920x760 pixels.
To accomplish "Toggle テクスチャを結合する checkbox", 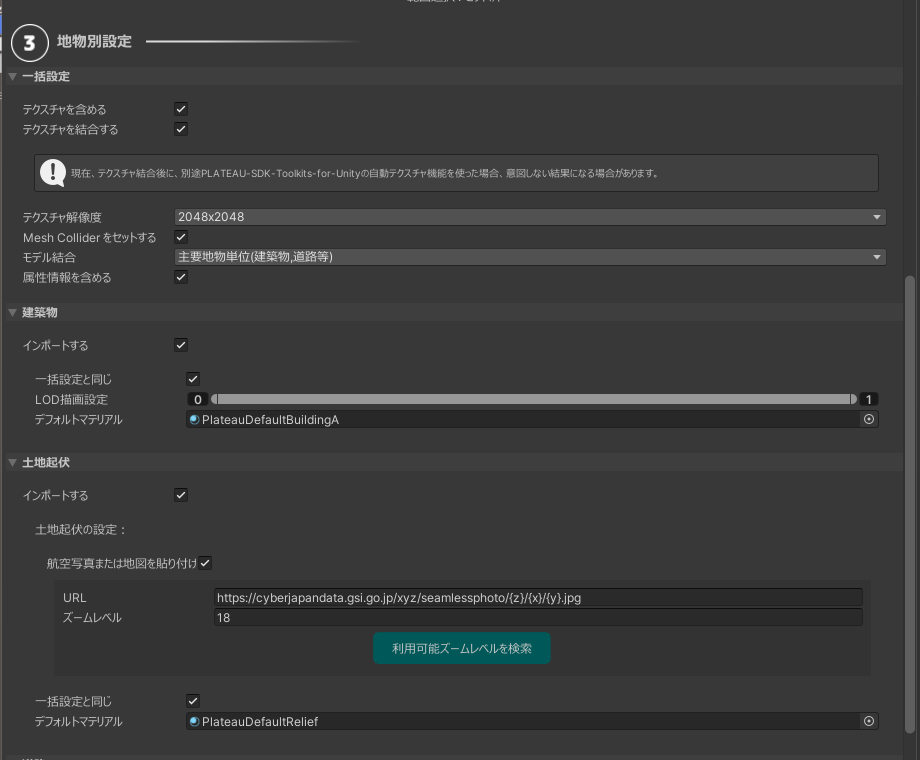I will 181,129.
